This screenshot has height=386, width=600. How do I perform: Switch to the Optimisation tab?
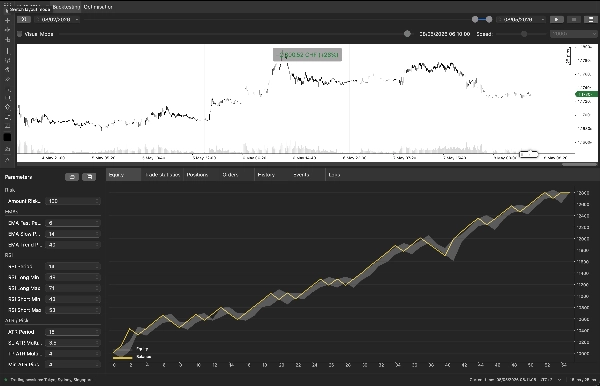tap(98, 7)
